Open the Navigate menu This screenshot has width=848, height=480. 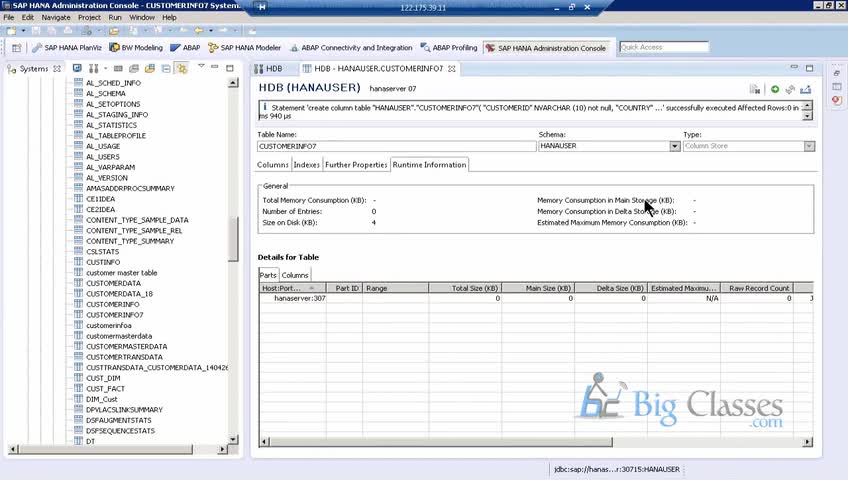56,17
